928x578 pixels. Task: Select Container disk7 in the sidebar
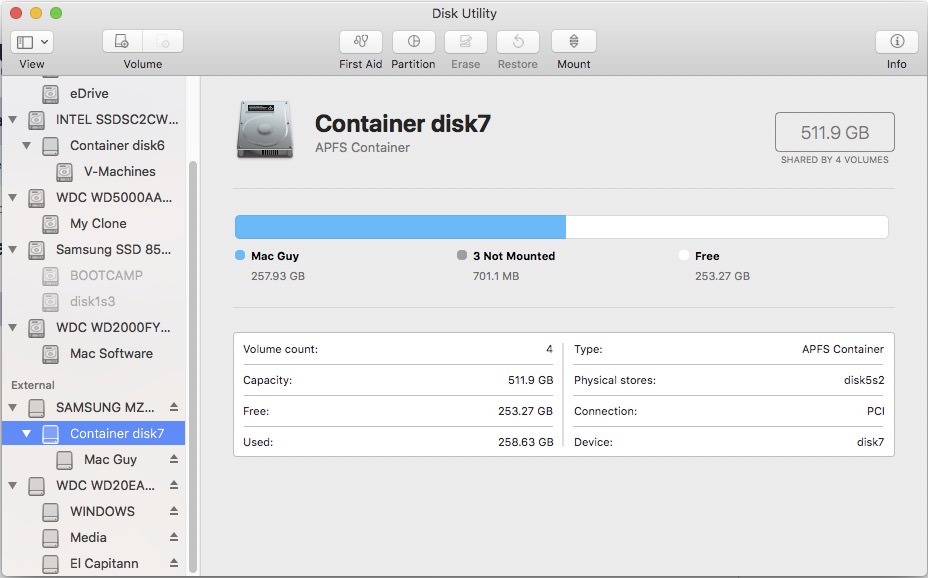click(x=94, y=434)
